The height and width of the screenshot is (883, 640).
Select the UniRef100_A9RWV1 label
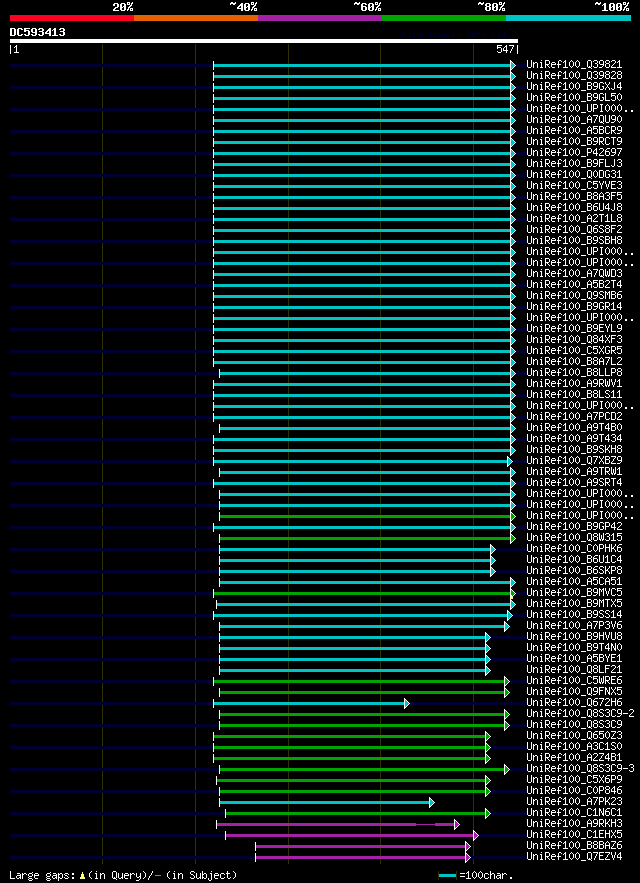pyautogui.click(x=574, y=383)
